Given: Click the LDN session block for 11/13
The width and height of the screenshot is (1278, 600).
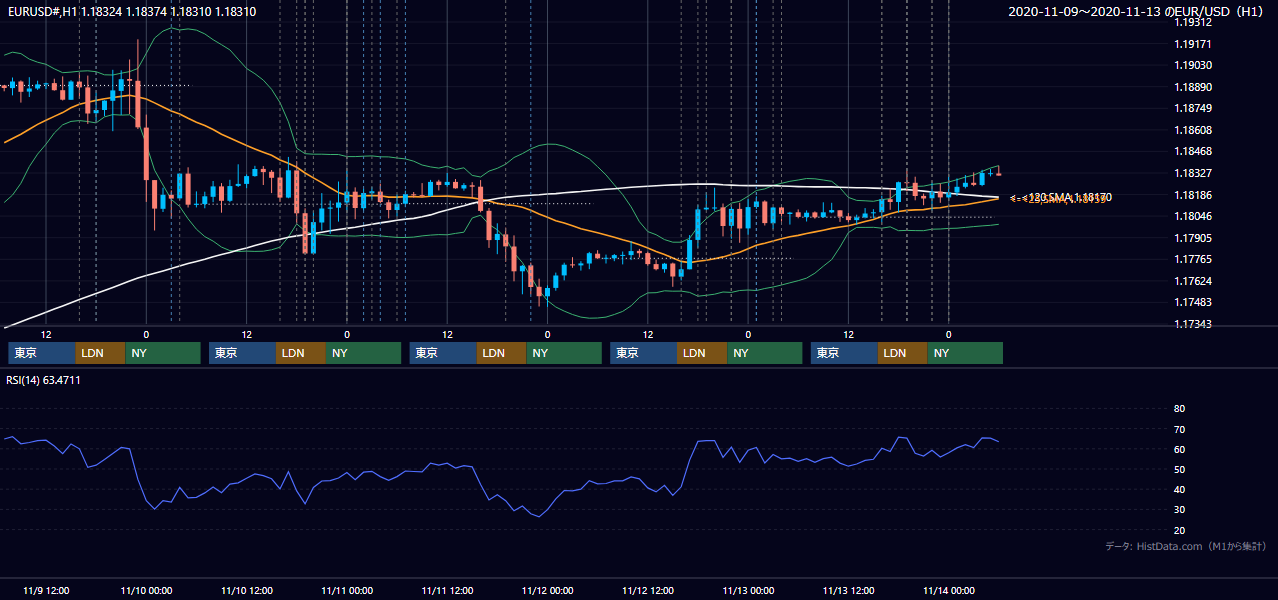Looking at the screenshot, I should [x=904, y=353].
